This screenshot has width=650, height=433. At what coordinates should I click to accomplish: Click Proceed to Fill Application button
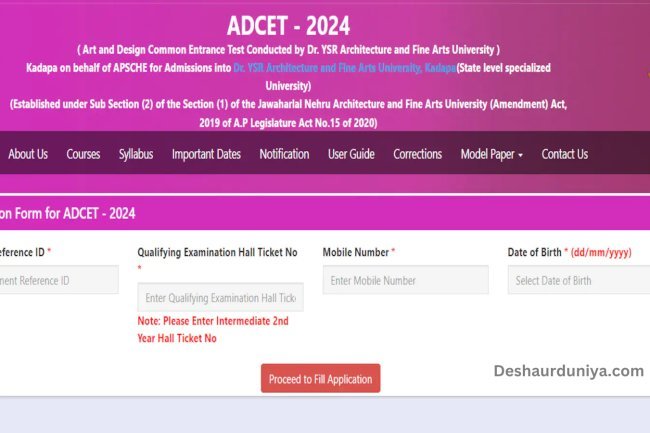click(x=320, y=378)
